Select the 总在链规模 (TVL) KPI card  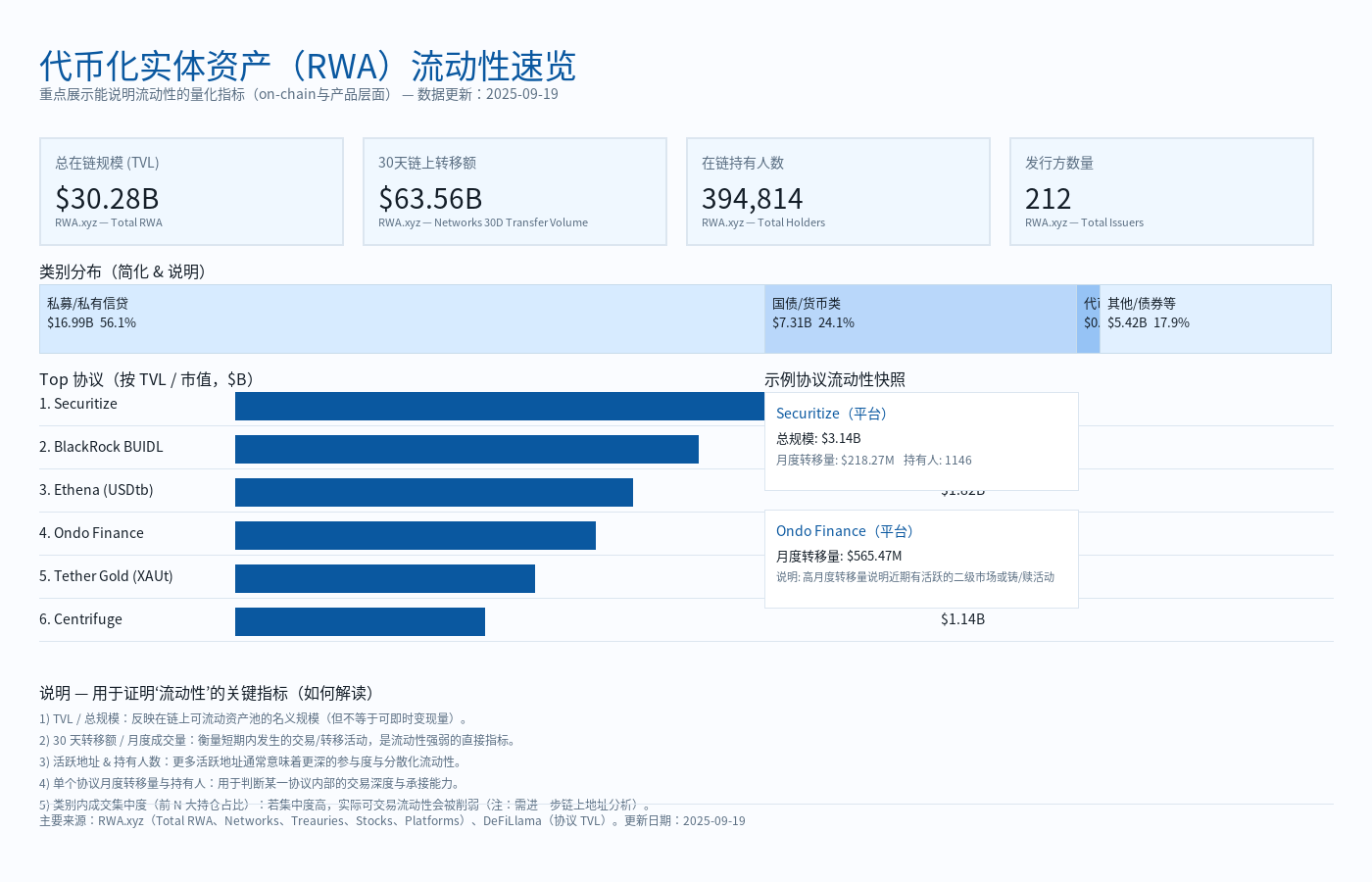(x=191, y=191)
